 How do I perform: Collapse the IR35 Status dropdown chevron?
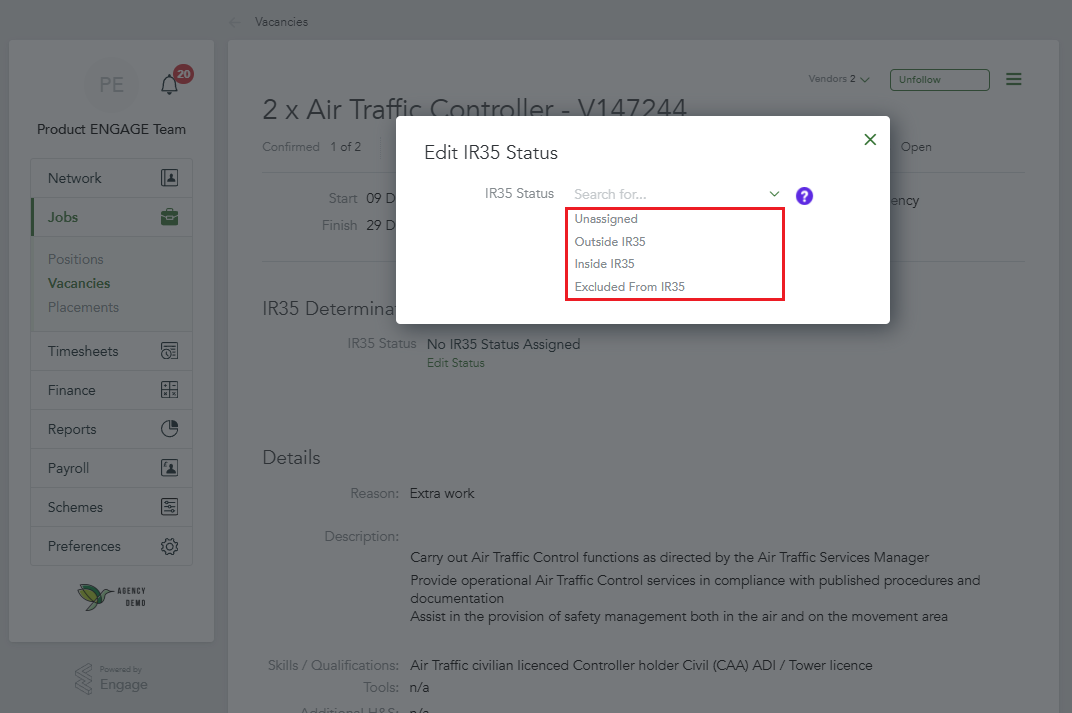774,194
